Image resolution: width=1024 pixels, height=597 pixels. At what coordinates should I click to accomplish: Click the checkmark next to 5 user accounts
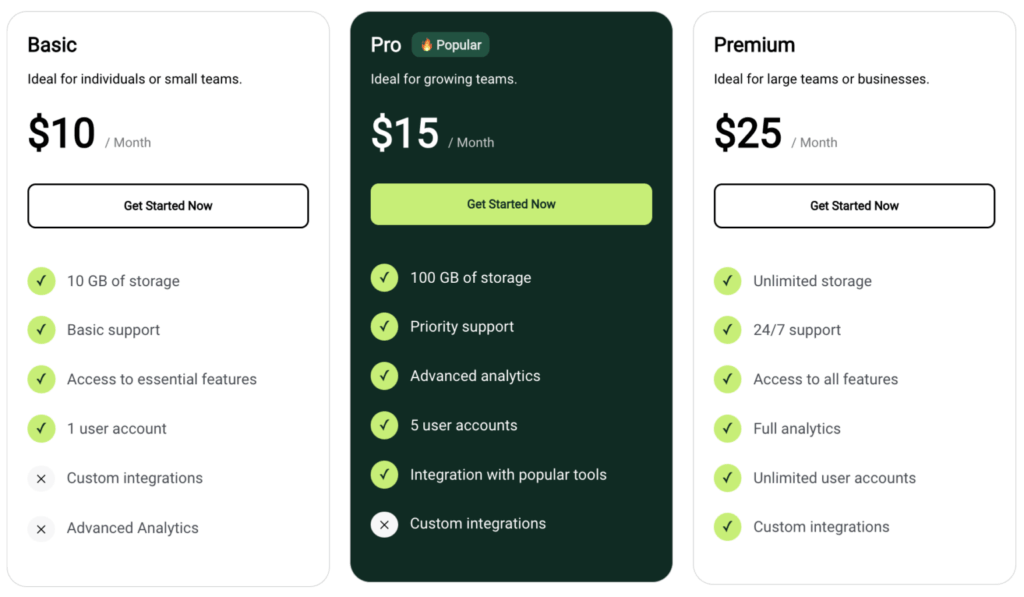tap(384, 425)
